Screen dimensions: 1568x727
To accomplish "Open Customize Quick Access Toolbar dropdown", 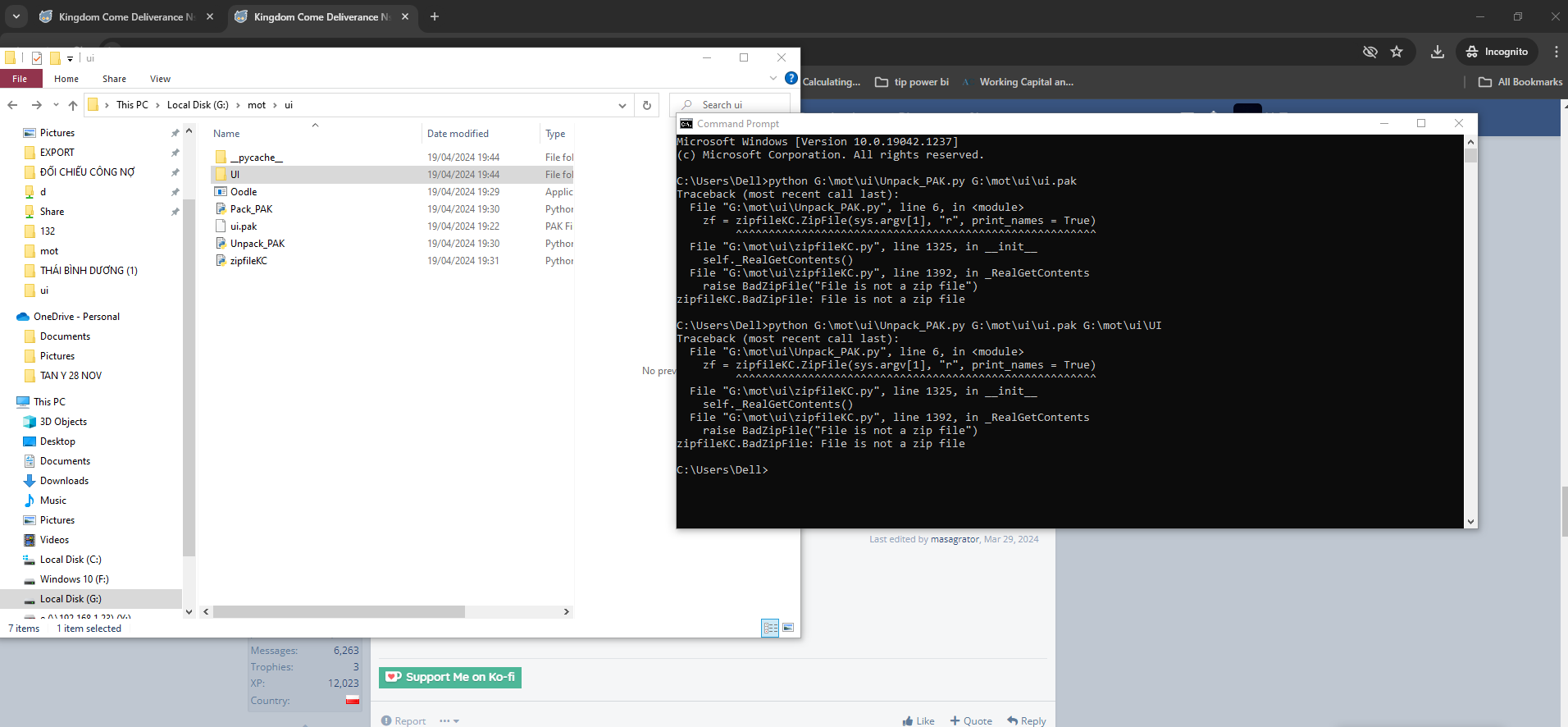I will point(70,58).
